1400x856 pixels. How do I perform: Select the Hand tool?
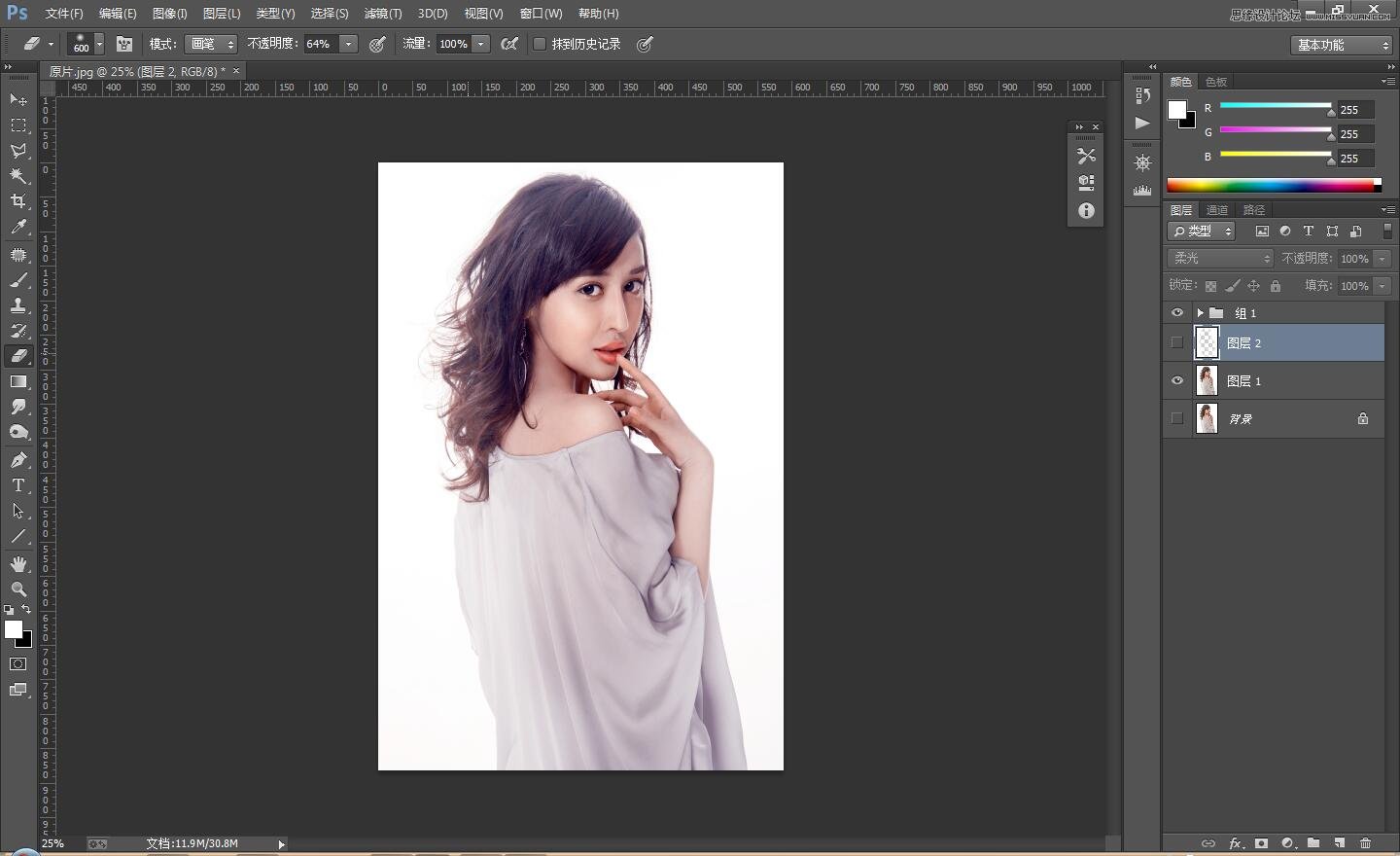pyautogui.click(x=18, y=564)
